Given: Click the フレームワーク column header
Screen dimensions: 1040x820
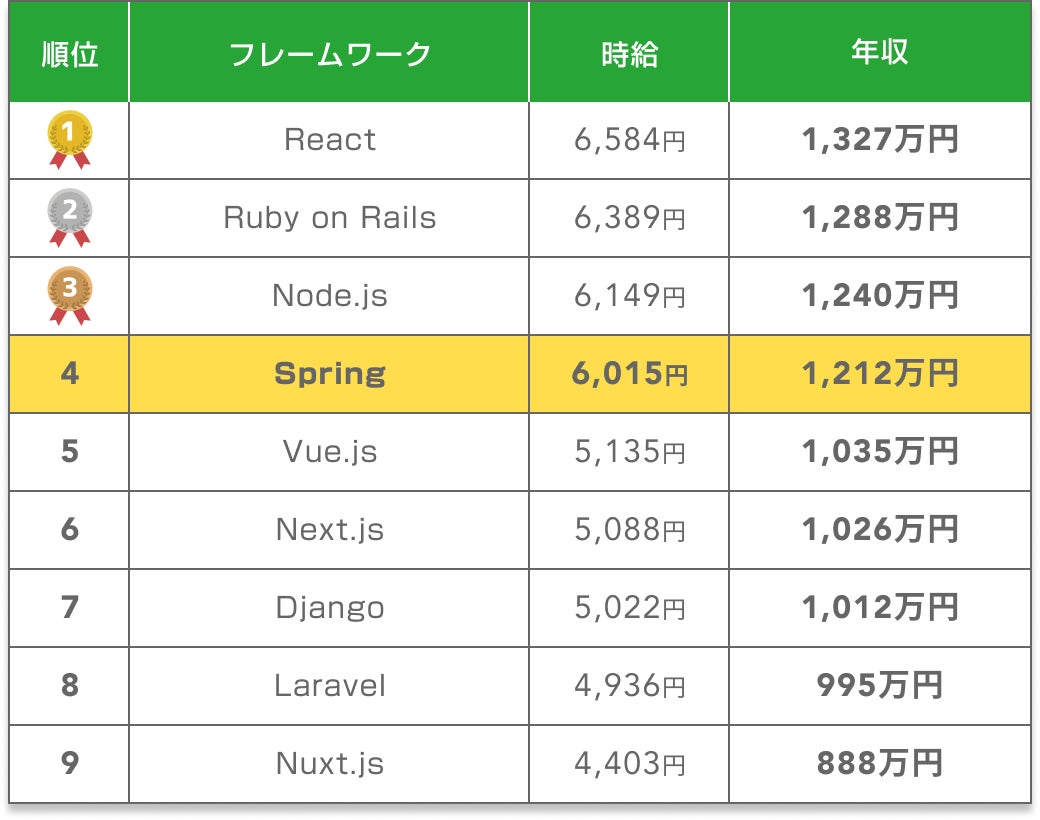Looking at the screenshot, I should pyautogui.click(x=330, y=53).
